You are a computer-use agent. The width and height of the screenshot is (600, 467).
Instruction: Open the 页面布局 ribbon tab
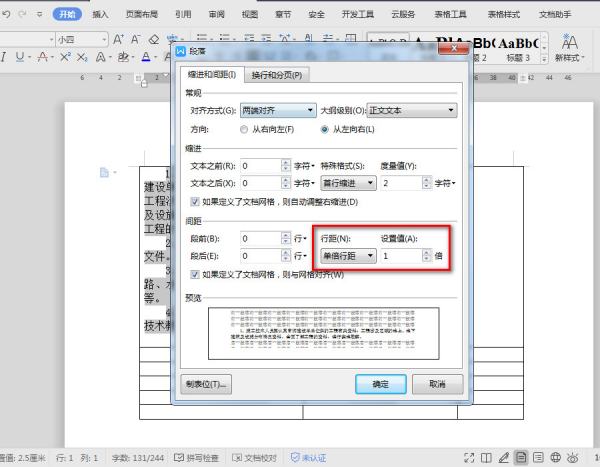141,15
